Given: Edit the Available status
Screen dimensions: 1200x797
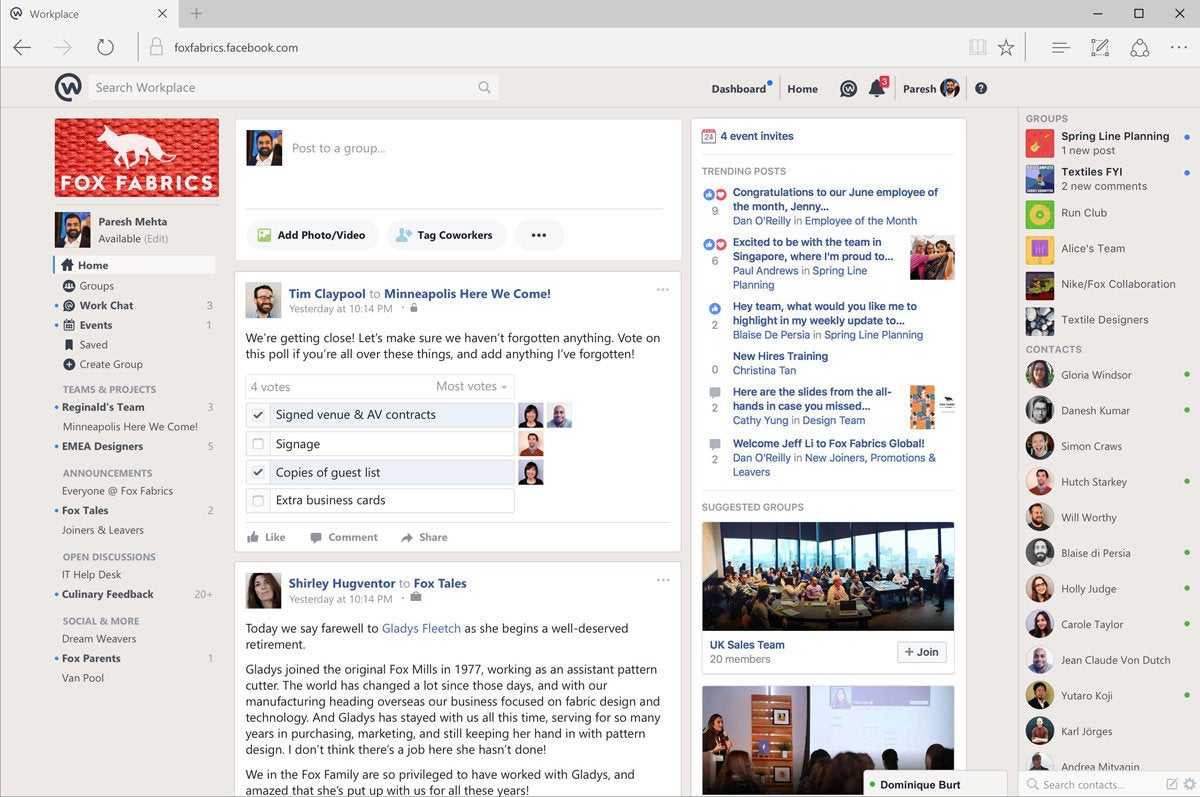Looking at the screenshot, I should click(156, 239).
